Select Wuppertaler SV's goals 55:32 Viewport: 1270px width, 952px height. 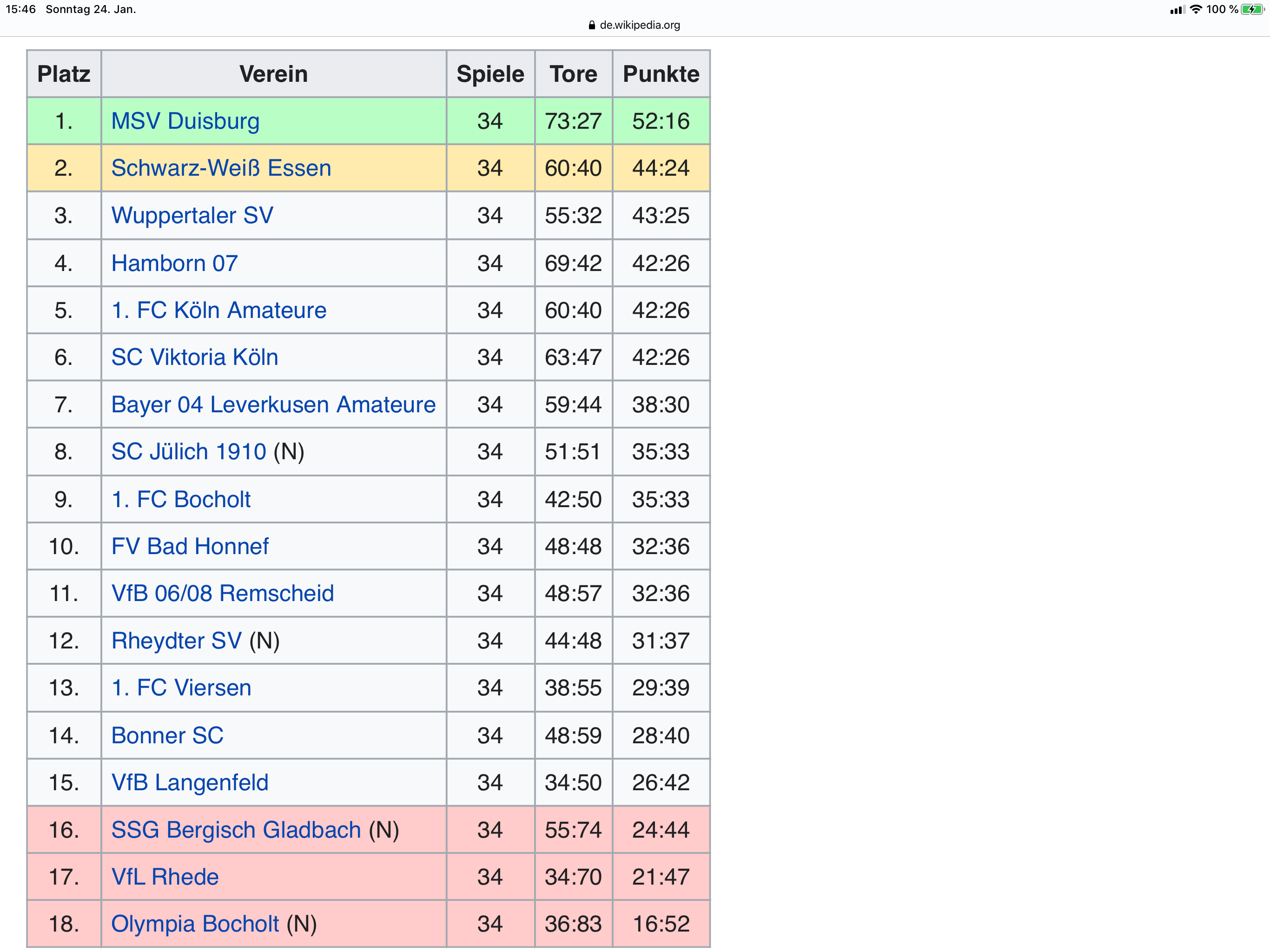[x=574, y=216]
